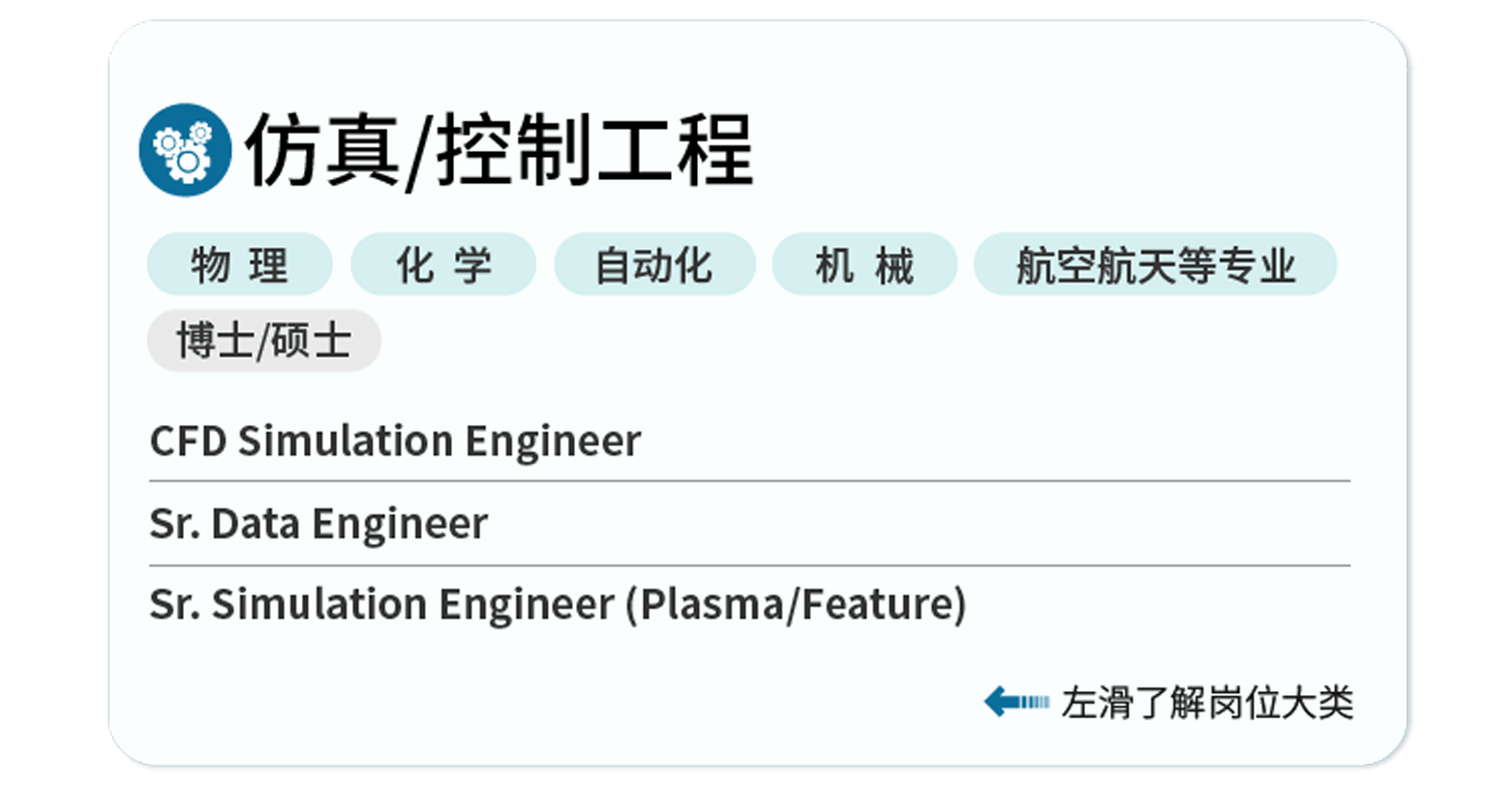Image resolution: width=1512 pixels, height=786 pixels.
Task: Choose the 自动化 major tag
Action: pos(654,264)
